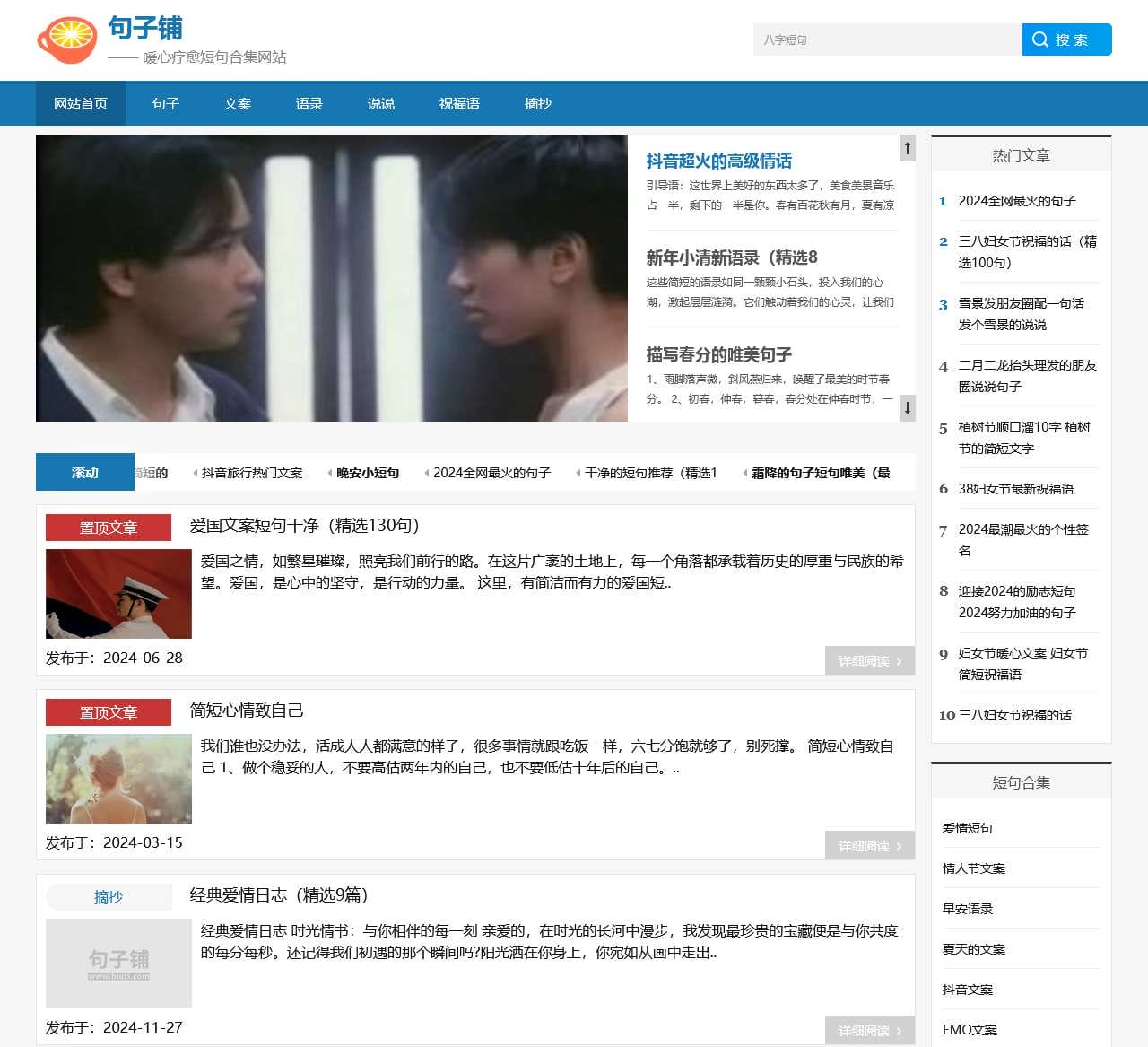The height and width of the screenshot is (1047, 1148).
Task: Click the down arrow in the featured list
Action: 908,408
